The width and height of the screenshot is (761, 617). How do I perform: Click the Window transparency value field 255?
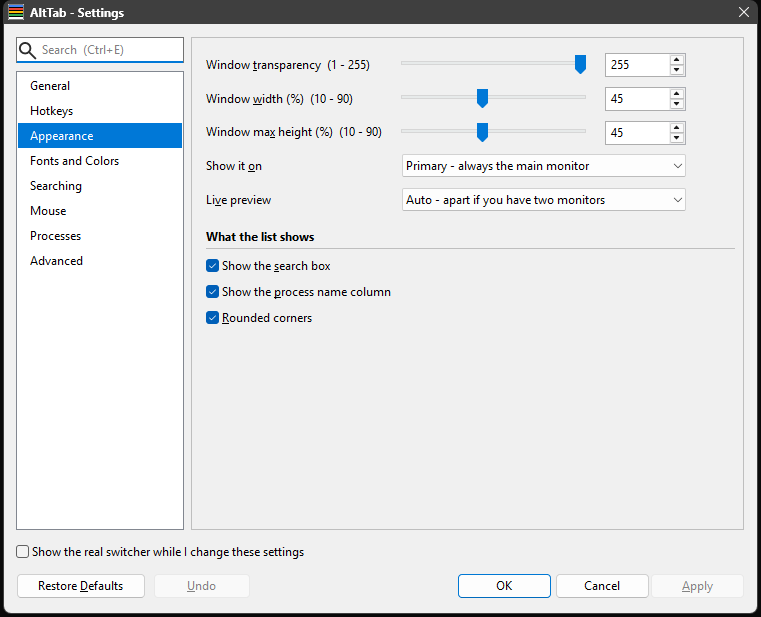click(638, 65)
